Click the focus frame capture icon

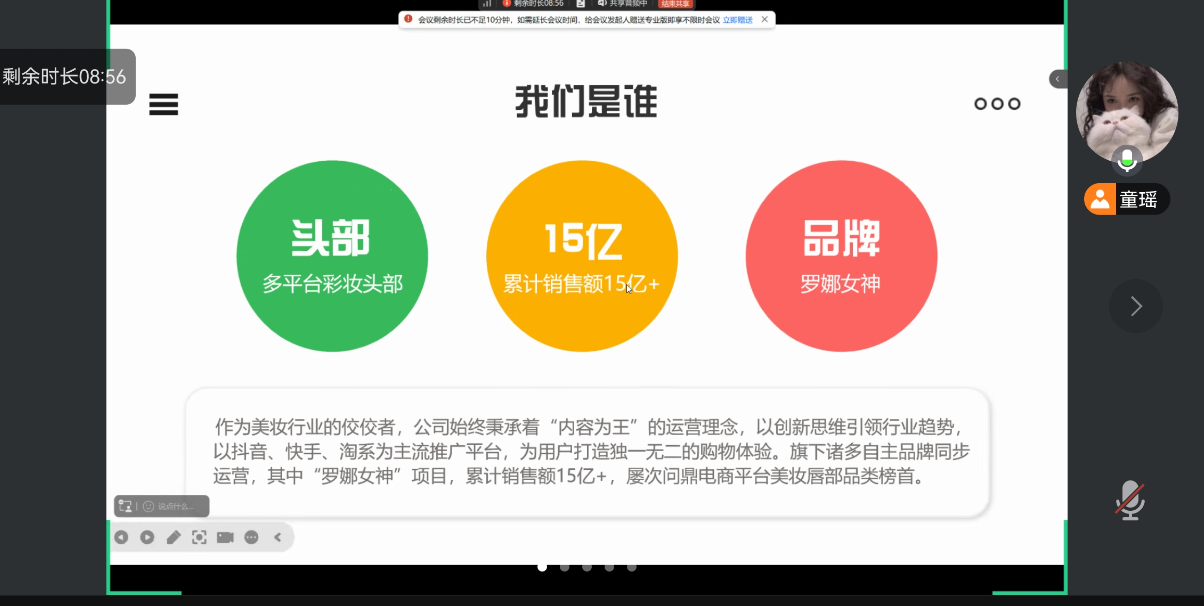point(199,537)
